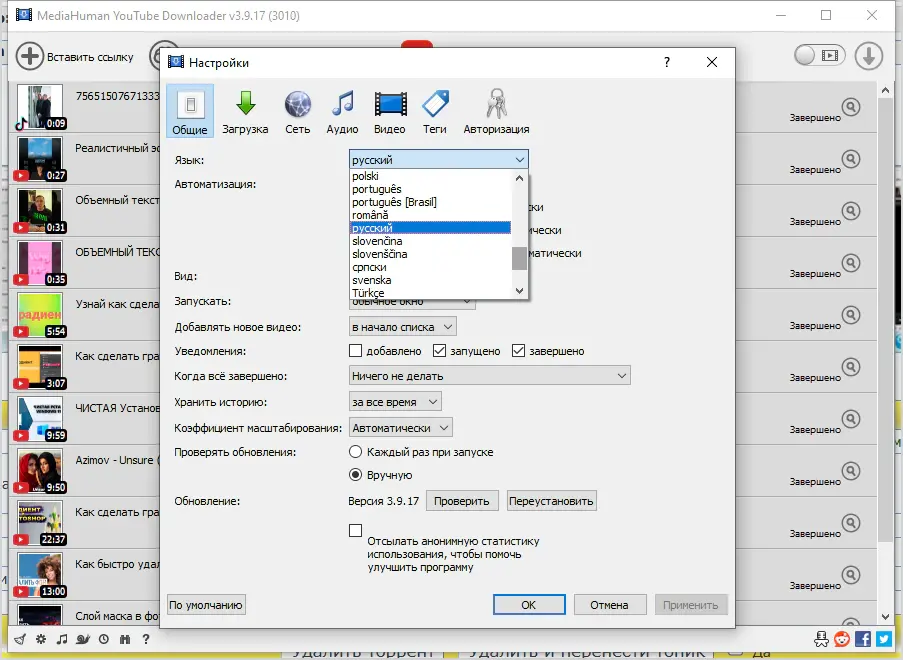
Task: Click the magnifier icon on the 13:00 video row
Action: coord(851,575)
